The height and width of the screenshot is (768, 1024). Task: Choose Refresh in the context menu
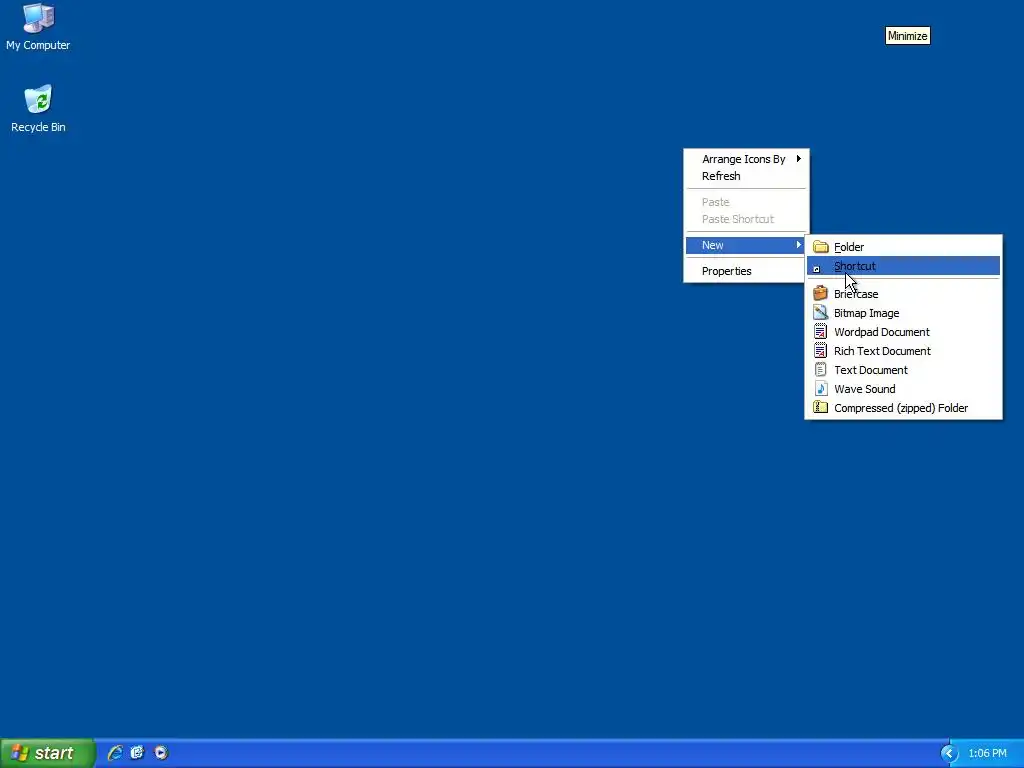[x=746, y=176]
